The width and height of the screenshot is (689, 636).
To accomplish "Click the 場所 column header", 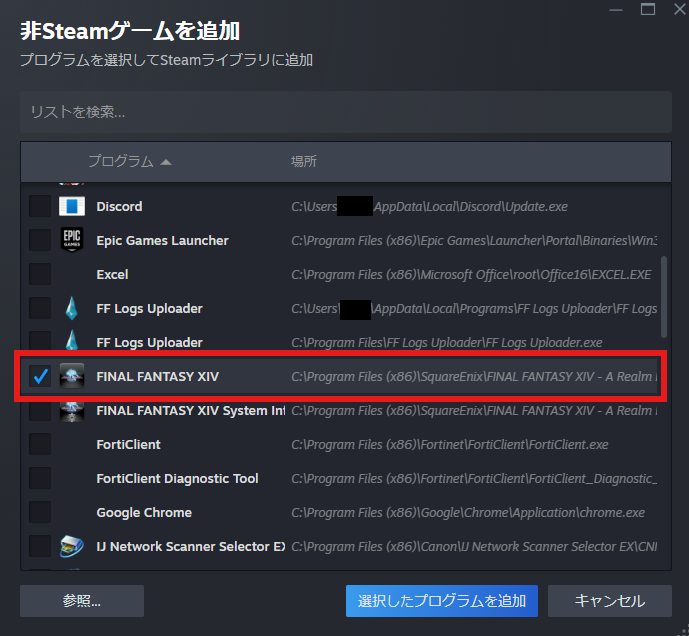I will 304,161.
